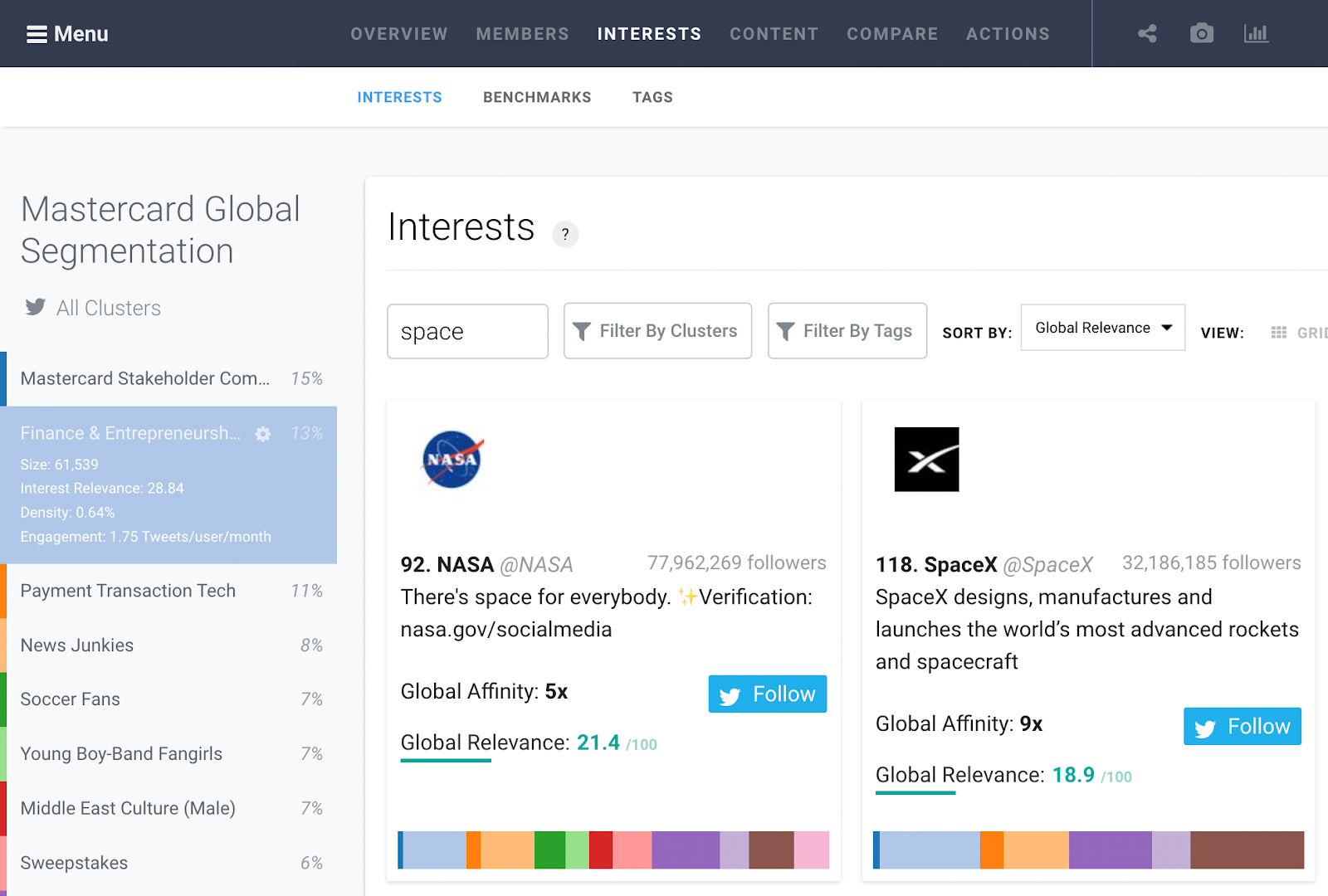Click Size: 61,539 text
Image resolution: width=1328 pixels, height=896 pixels.
[59, 465]
